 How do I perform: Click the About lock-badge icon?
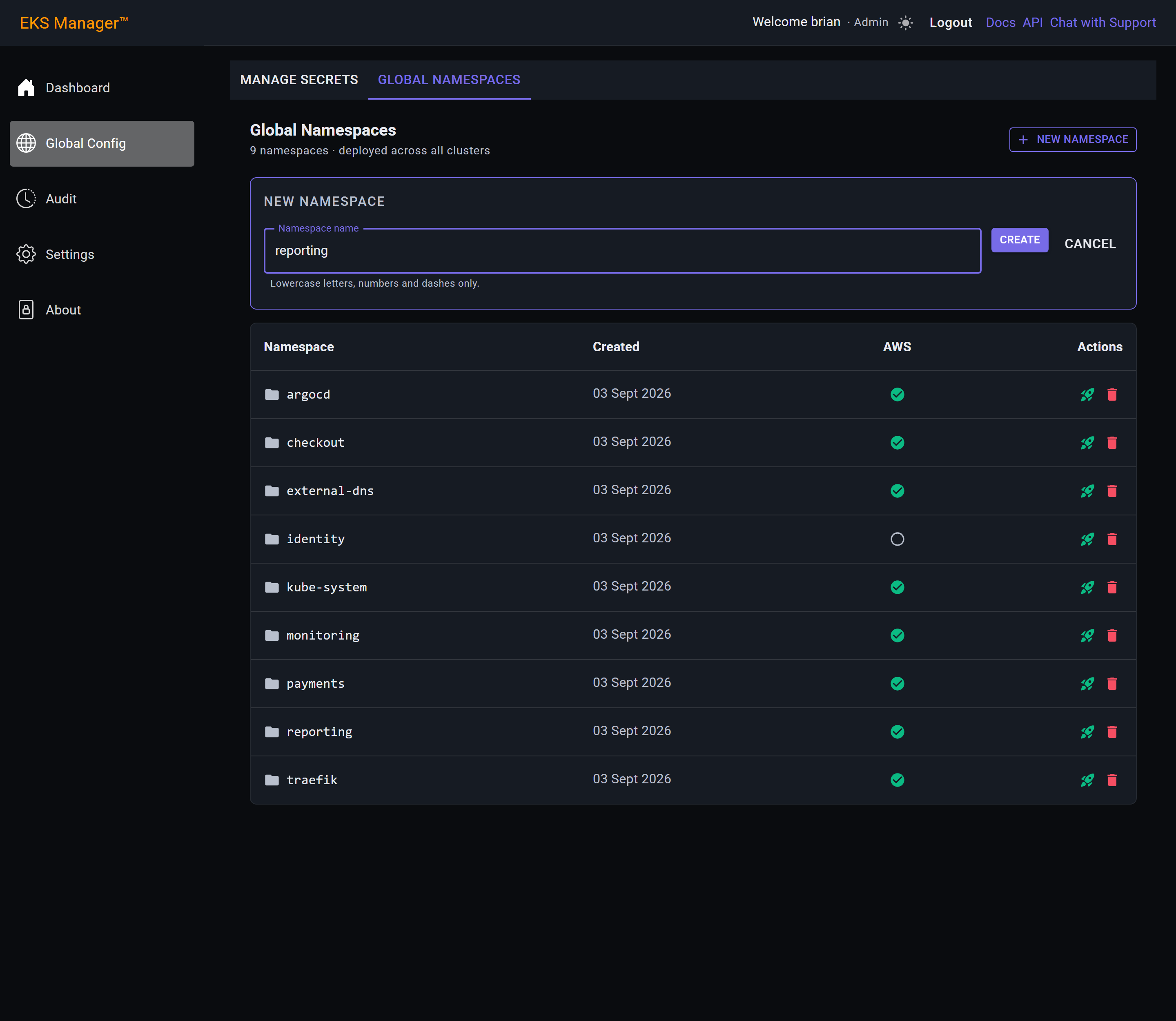(26, 310)
